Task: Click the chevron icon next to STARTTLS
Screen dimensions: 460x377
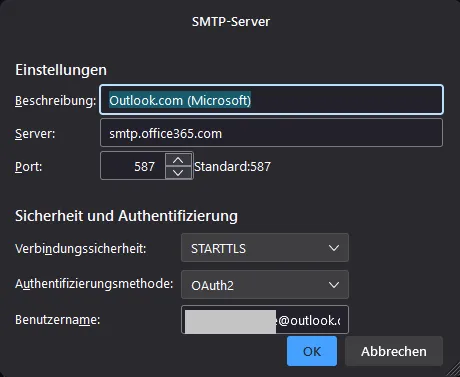Action: (334, 248)
